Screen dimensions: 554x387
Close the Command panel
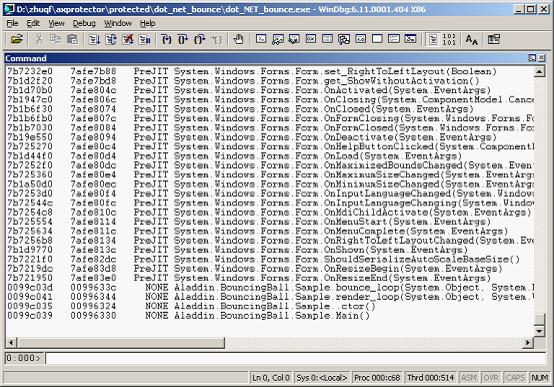click(541, 58)
